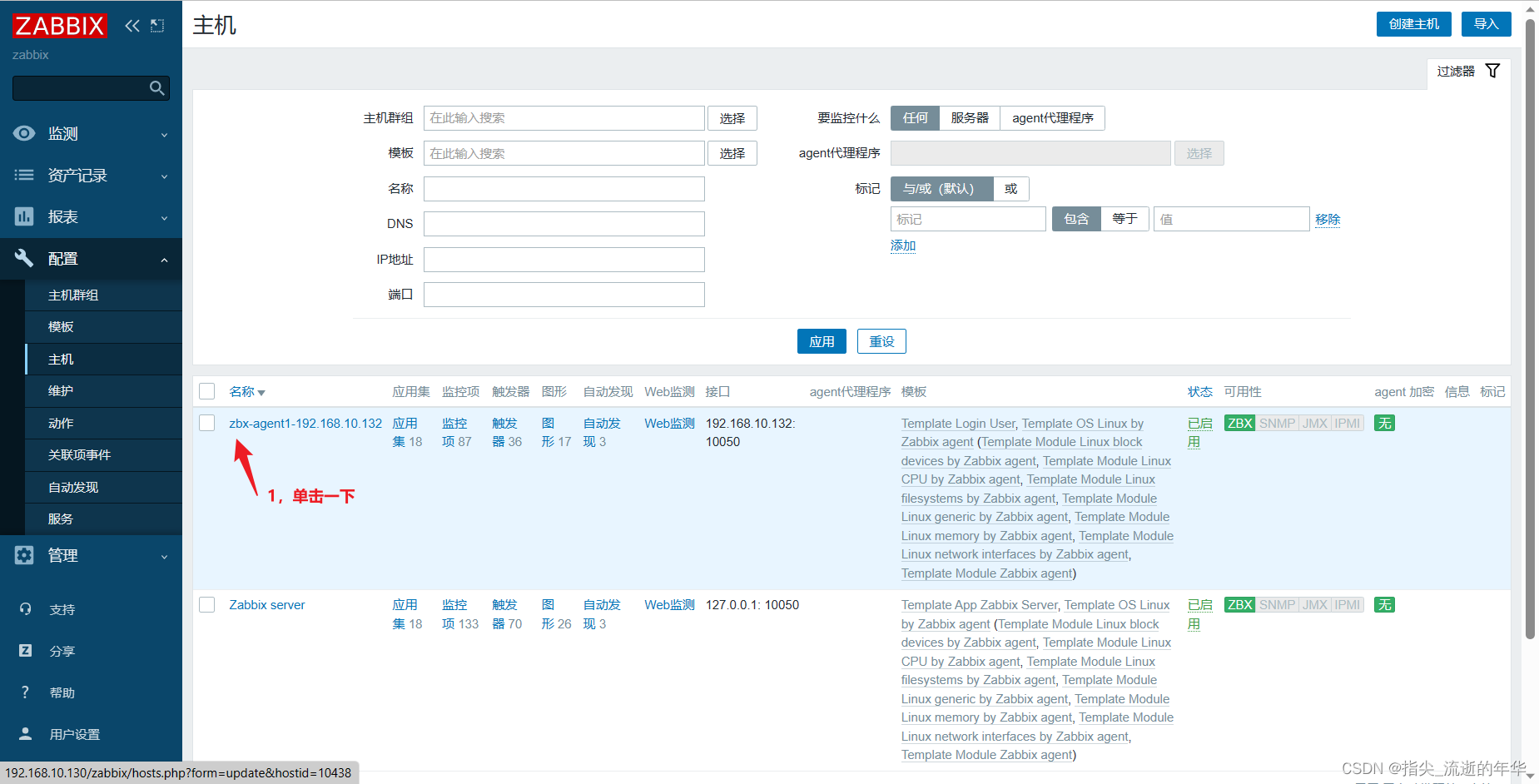Viewport: 1539px width, 784px height.
Task: Toggle the filter funnel icon
Action: (1492, 71)
